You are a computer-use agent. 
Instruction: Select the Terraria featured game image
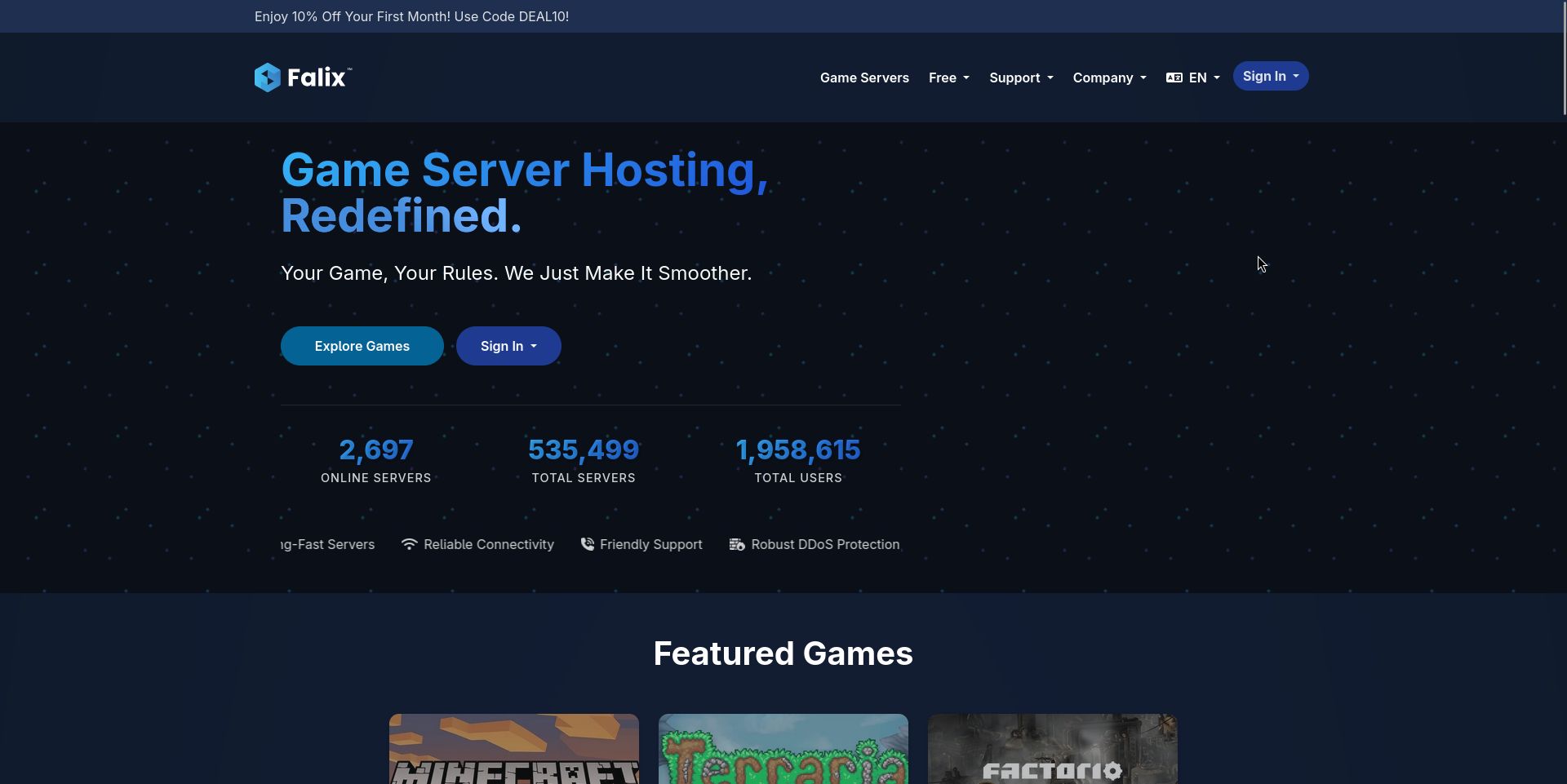coord(783,748)
